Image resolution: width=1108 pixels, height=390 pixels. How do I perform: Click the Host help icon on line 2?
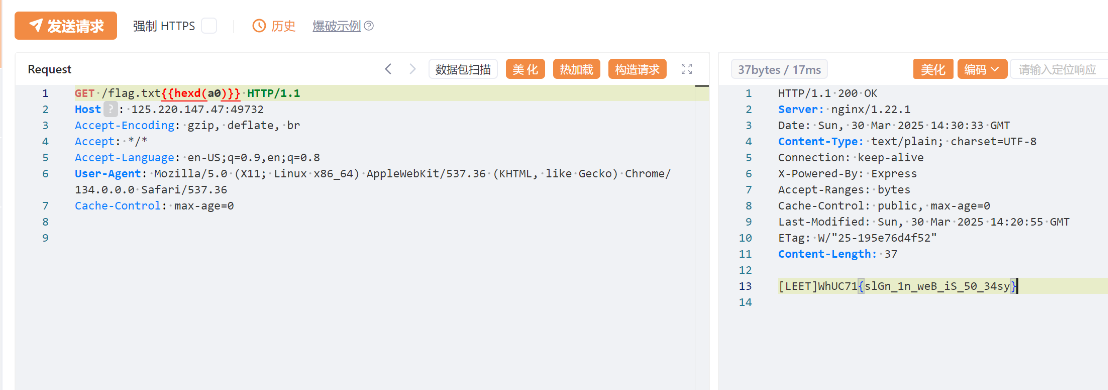click(x=110, y=109)
